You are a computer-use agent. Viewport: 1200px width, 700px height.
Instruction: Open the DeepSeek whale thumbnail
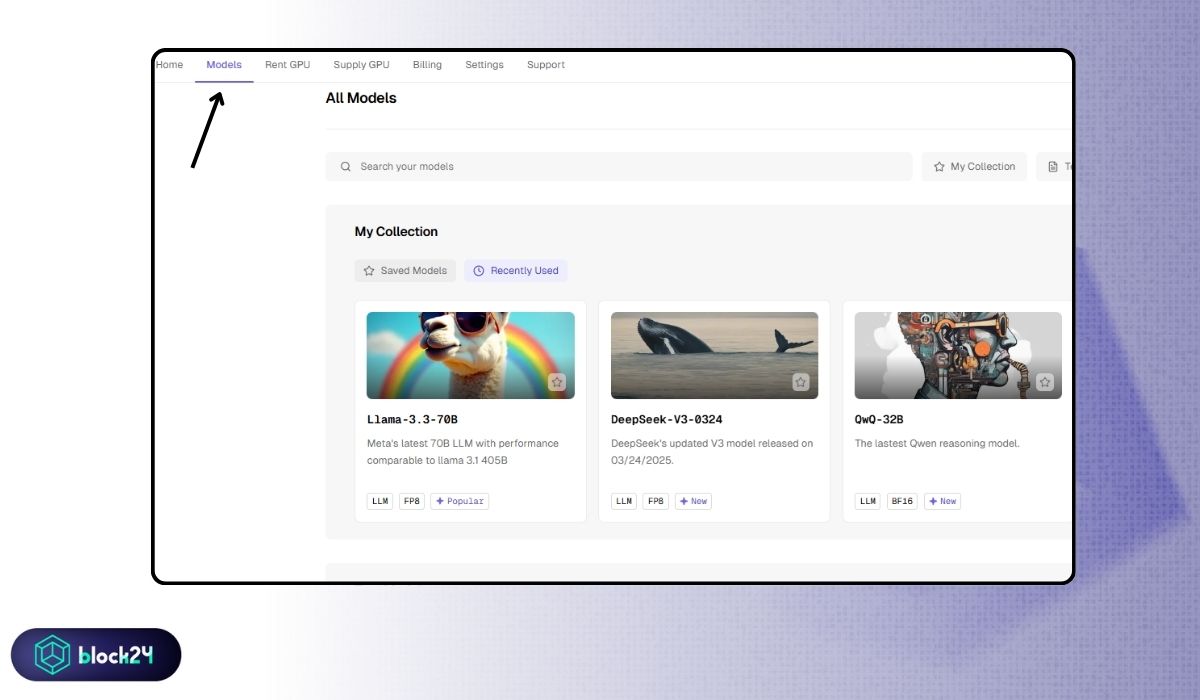coord(715,355)
